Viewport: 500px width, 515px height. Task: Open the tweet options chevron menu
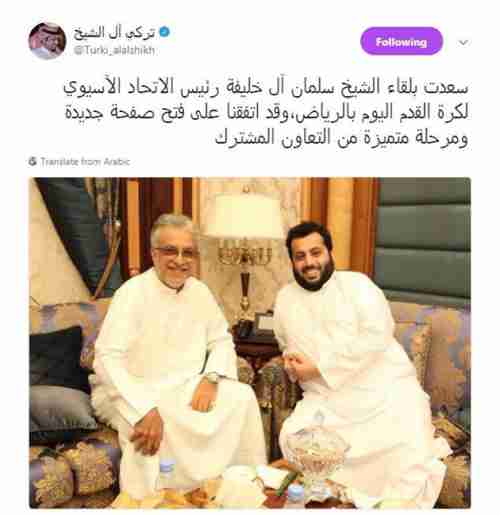point(464,42)
